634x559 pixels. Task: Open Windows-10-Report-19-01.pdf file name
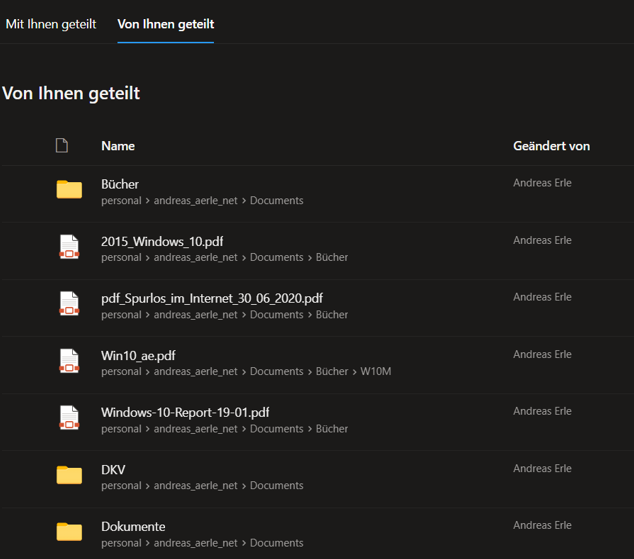[185, 412]
